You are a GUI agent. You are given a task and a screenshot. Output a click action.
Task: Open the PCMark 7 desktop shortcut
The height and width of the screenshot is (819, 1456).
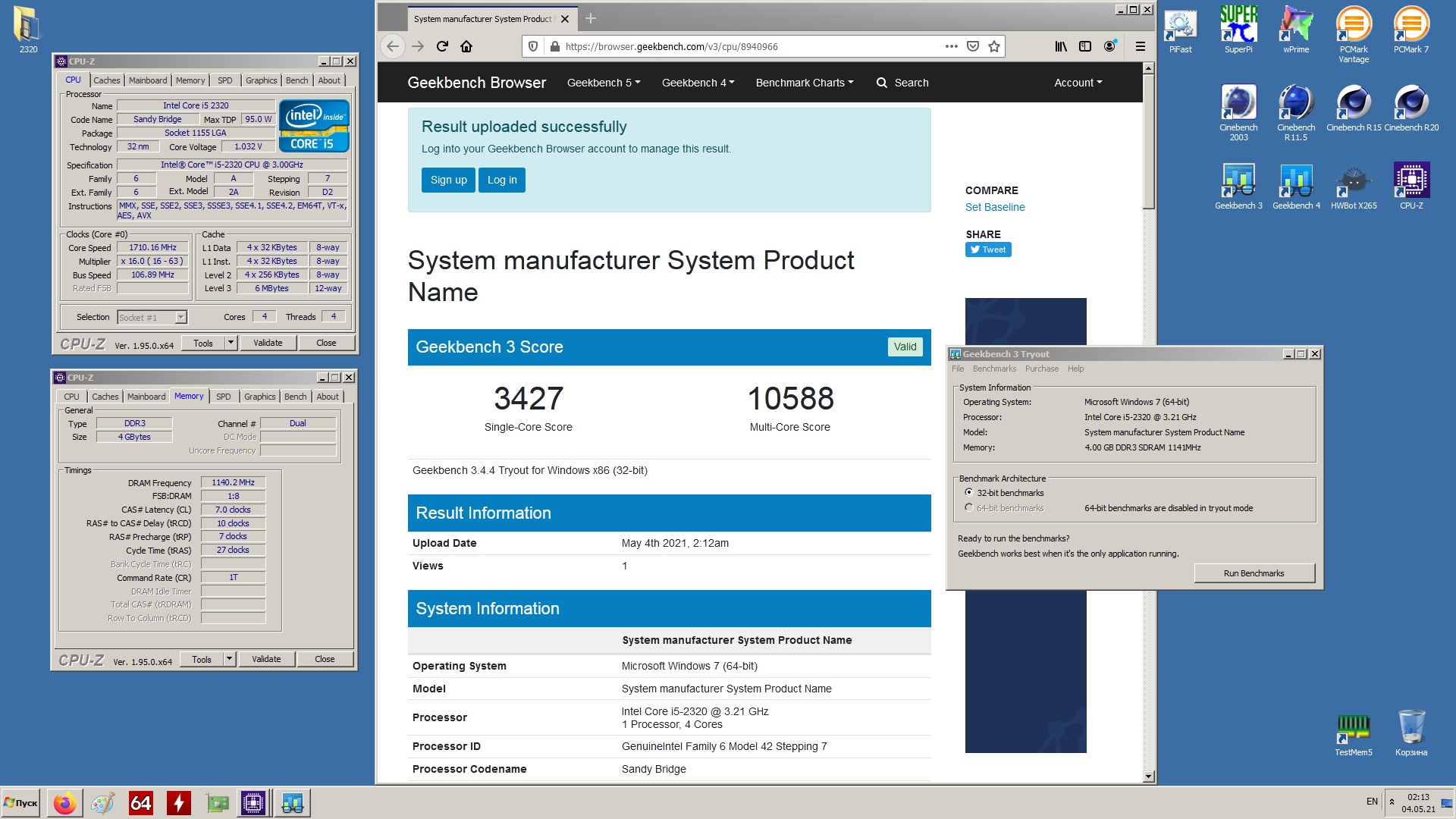(x=1411, y=30)
